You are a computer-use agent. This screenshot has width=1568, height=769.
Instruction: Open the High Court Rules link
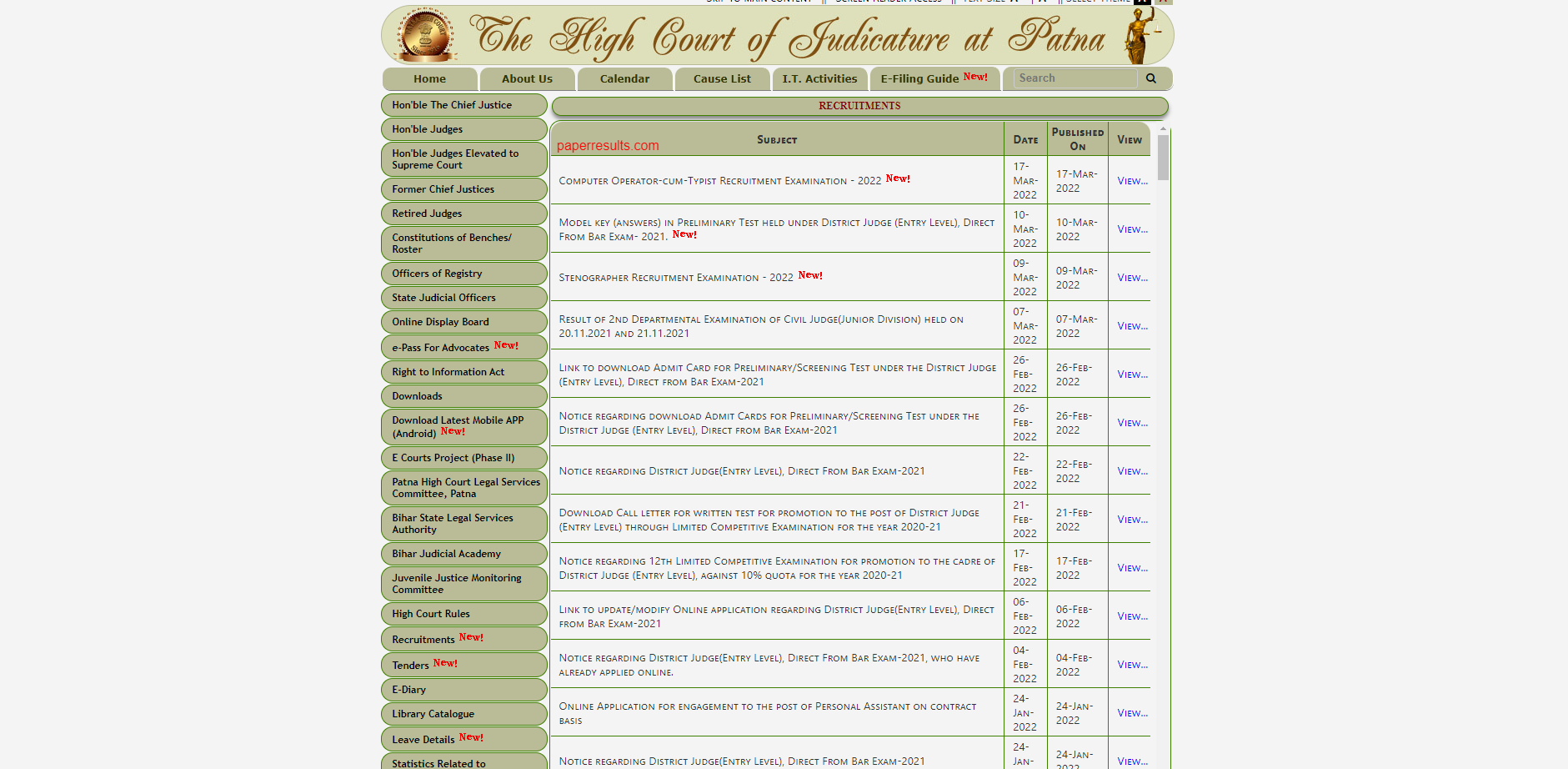point(463,614)
